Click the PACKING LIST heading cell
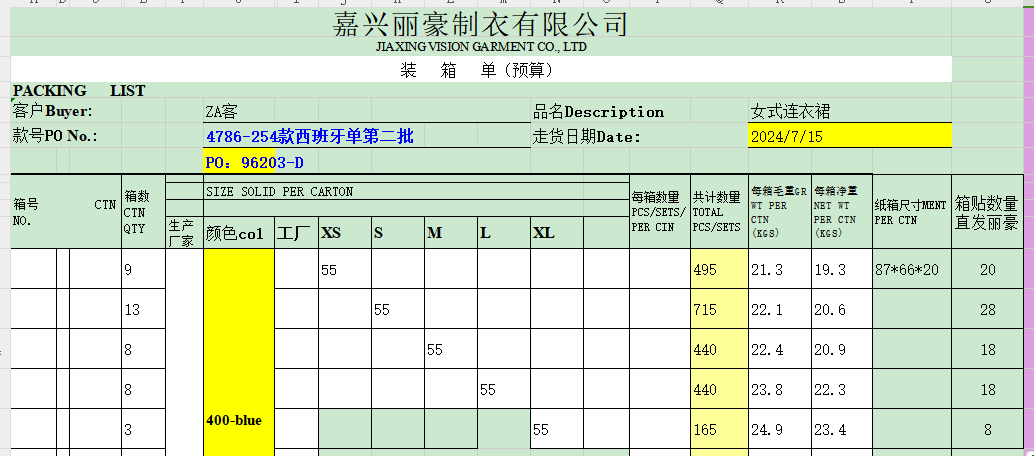 pos(79,91)
